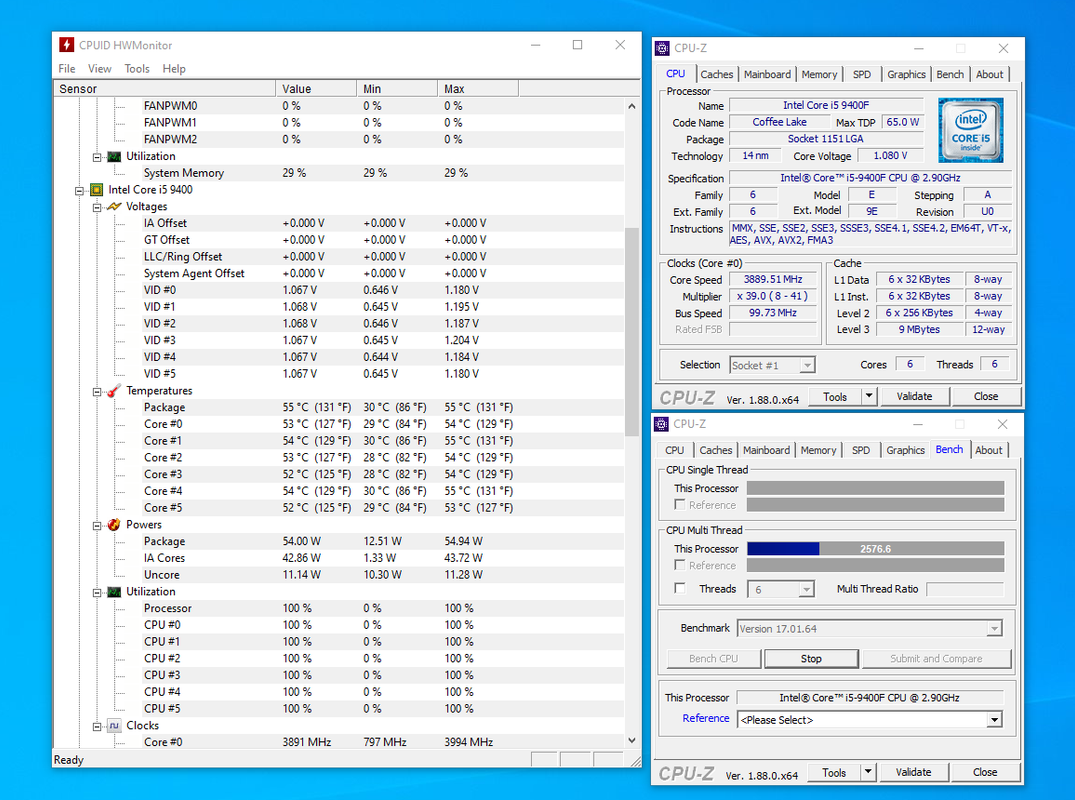This screenshot has height=800, width=1075.
Task: Open the Benchmark version dropdown
Action: click(x=995, y=629)
